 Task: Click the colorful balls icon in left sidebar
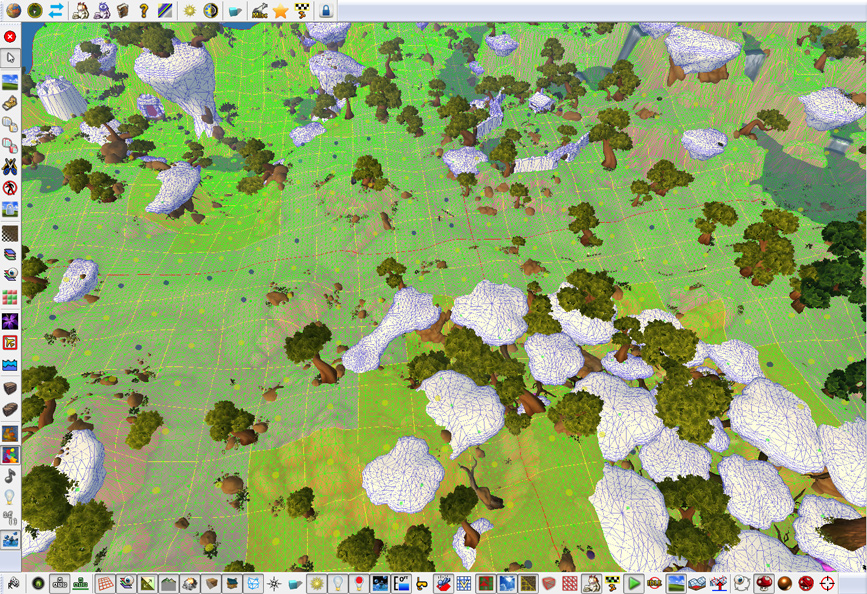(10, 455)
